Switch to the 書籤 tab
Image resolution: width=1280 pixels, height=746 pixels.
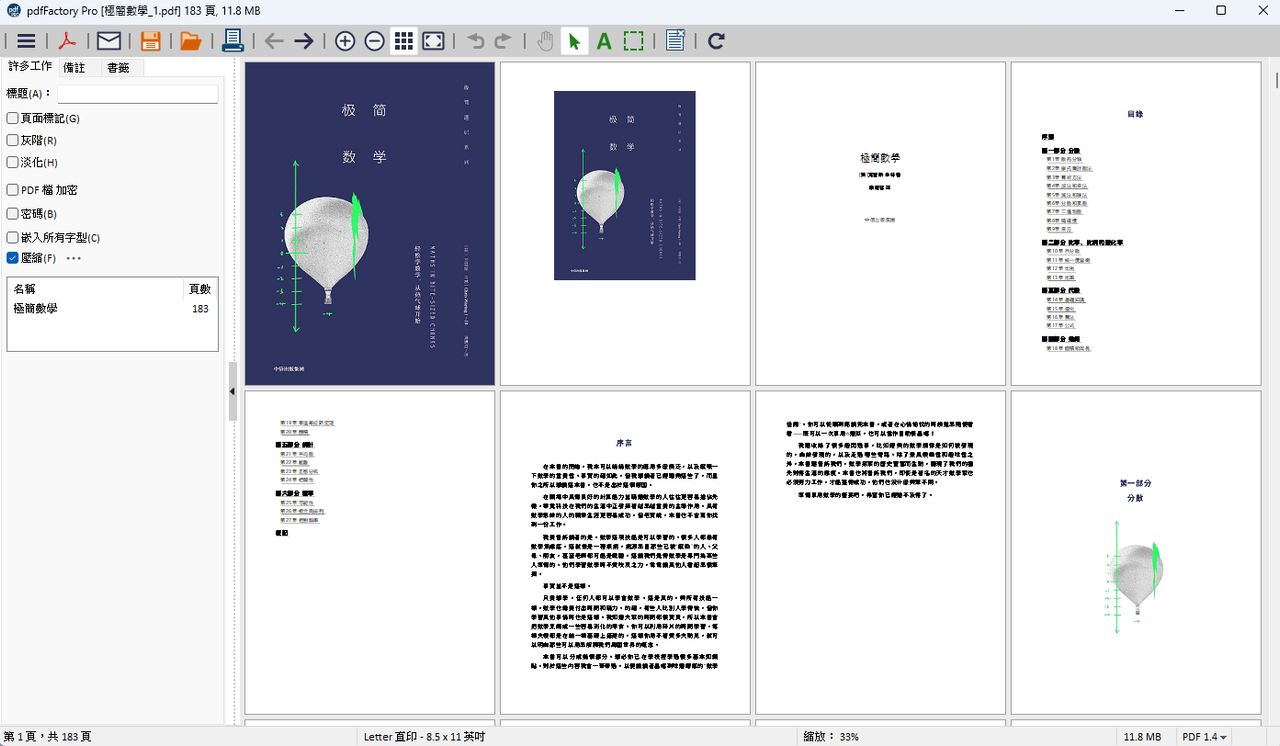[118, 68]
